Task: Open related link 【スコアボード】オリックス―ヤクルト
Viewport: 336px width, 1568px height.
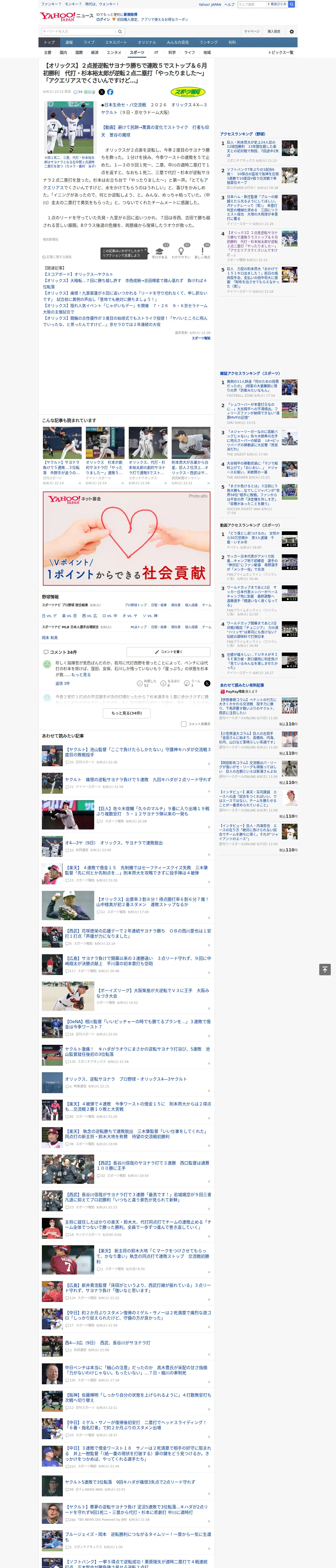Action: click(78, 274)
